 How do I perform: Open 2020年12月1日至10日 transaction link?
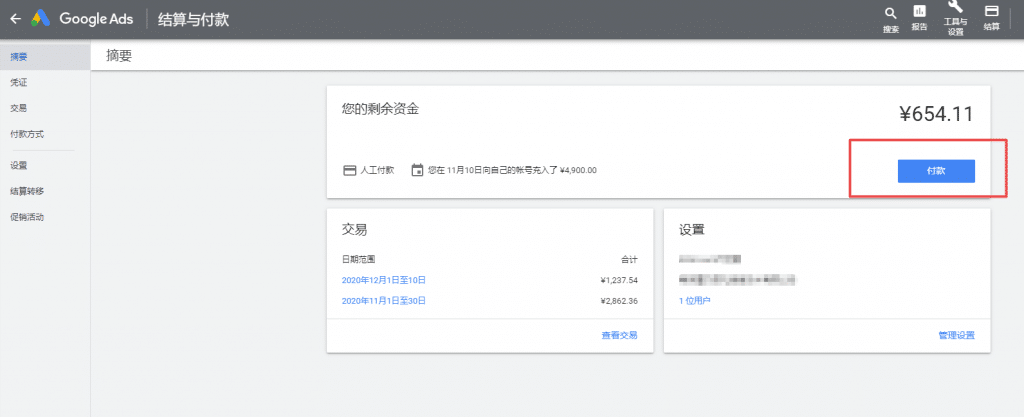(x=384, y=280)
